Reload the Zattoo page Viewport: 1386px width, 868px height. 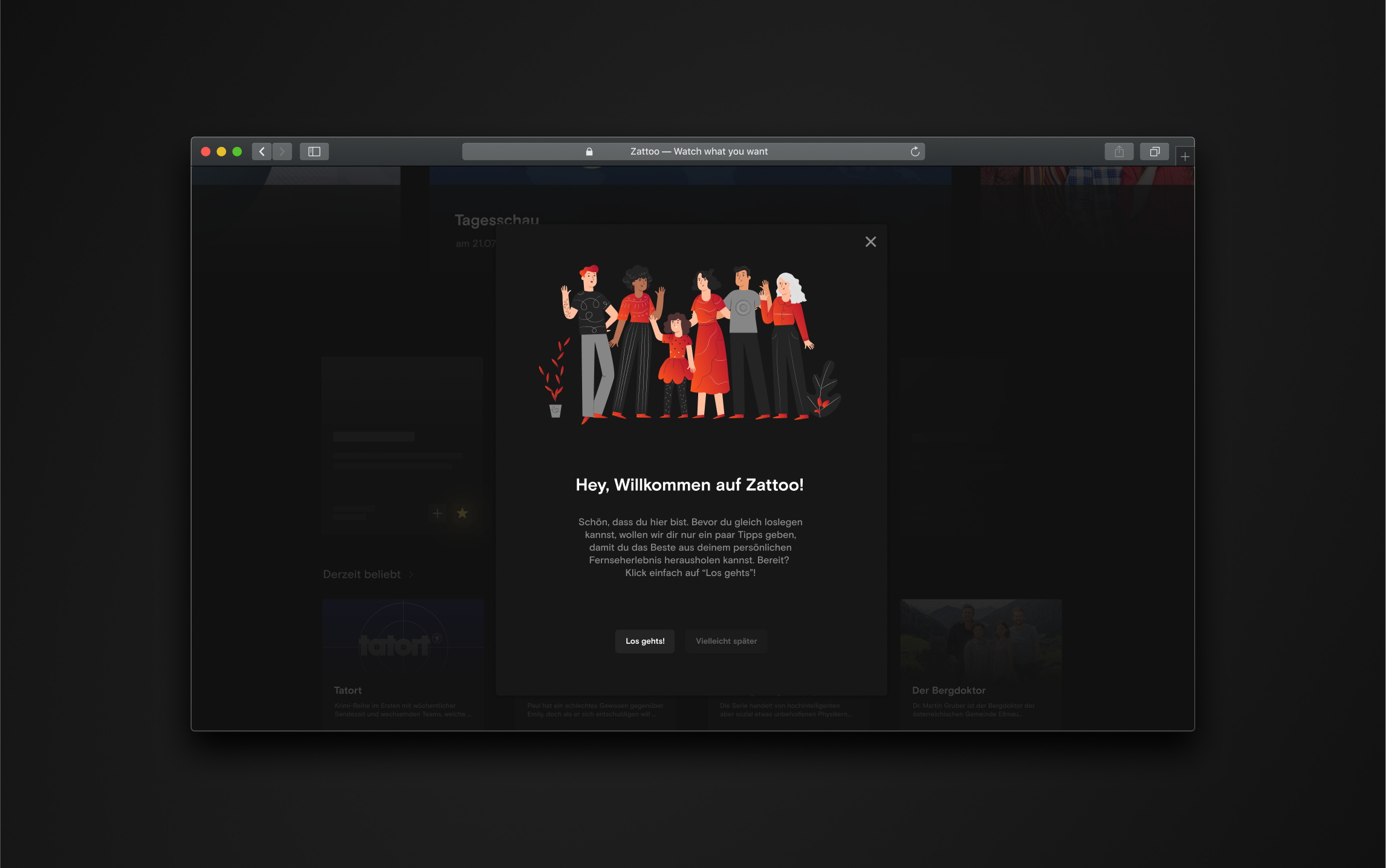915,151
